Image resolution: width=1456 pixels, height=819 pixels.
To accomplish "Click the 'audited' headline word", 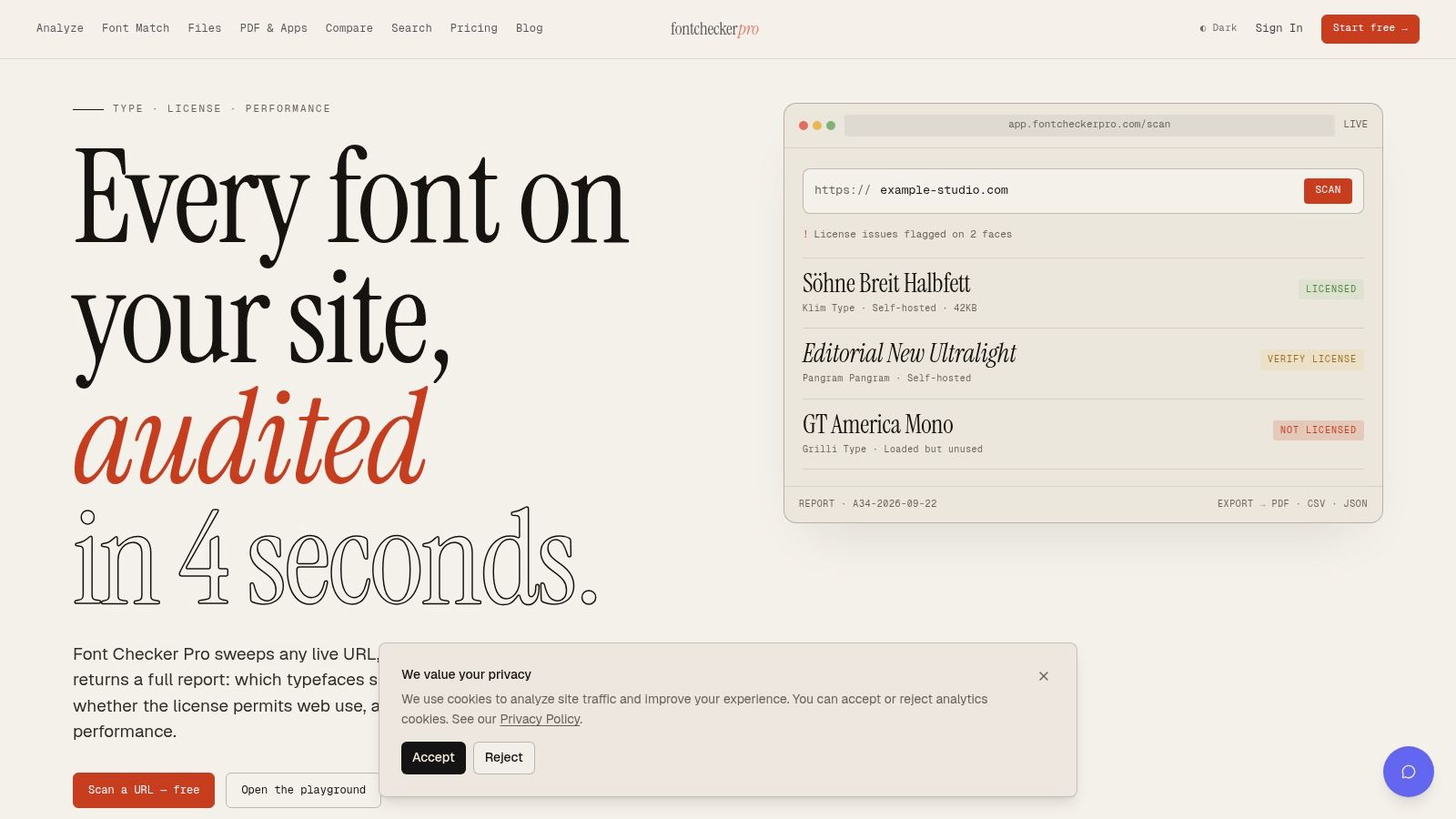I will (x=250, y=439).
